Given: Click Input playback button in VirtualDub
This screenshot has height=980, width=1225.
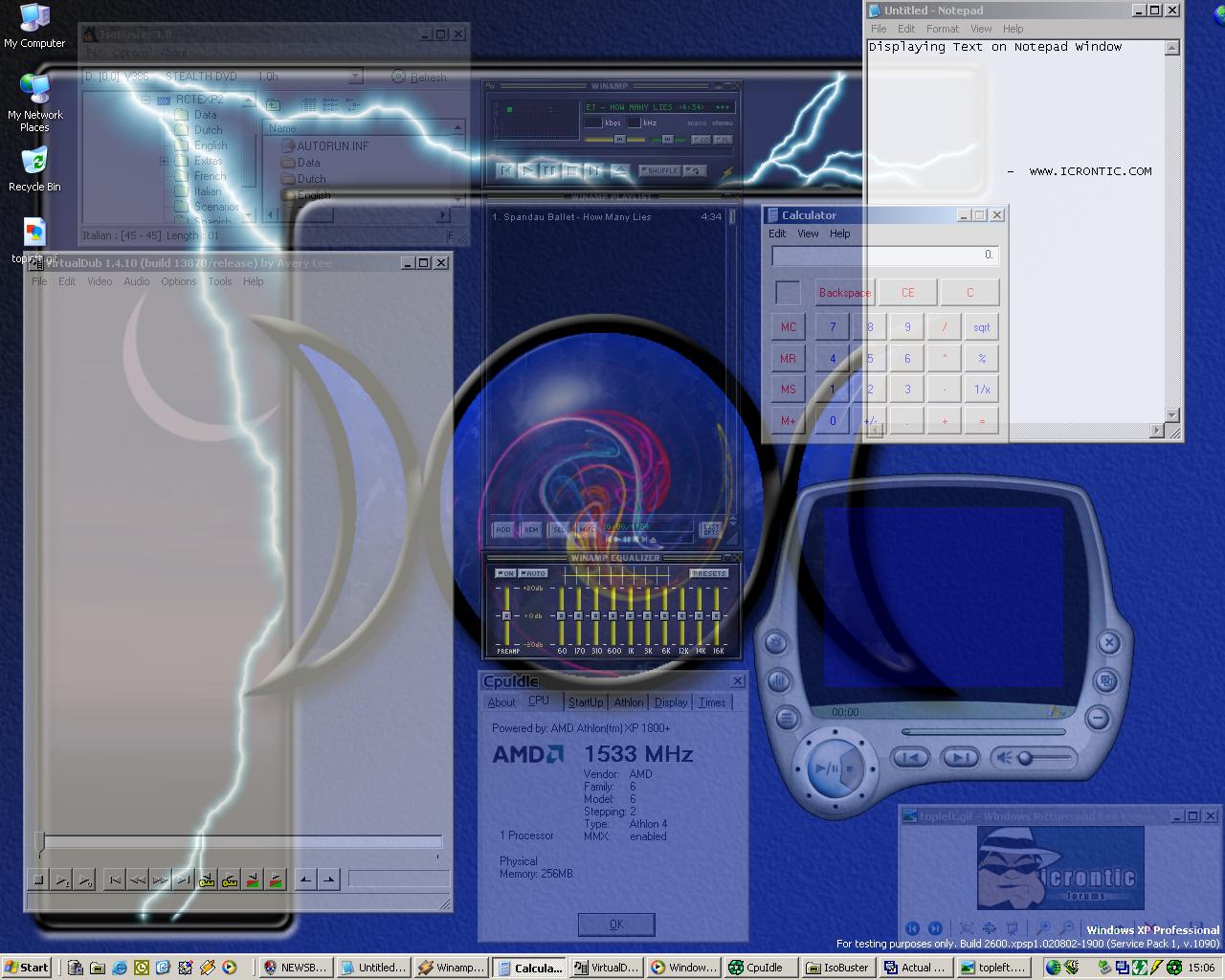Looking at the screenshot, I should coord(60,880).
